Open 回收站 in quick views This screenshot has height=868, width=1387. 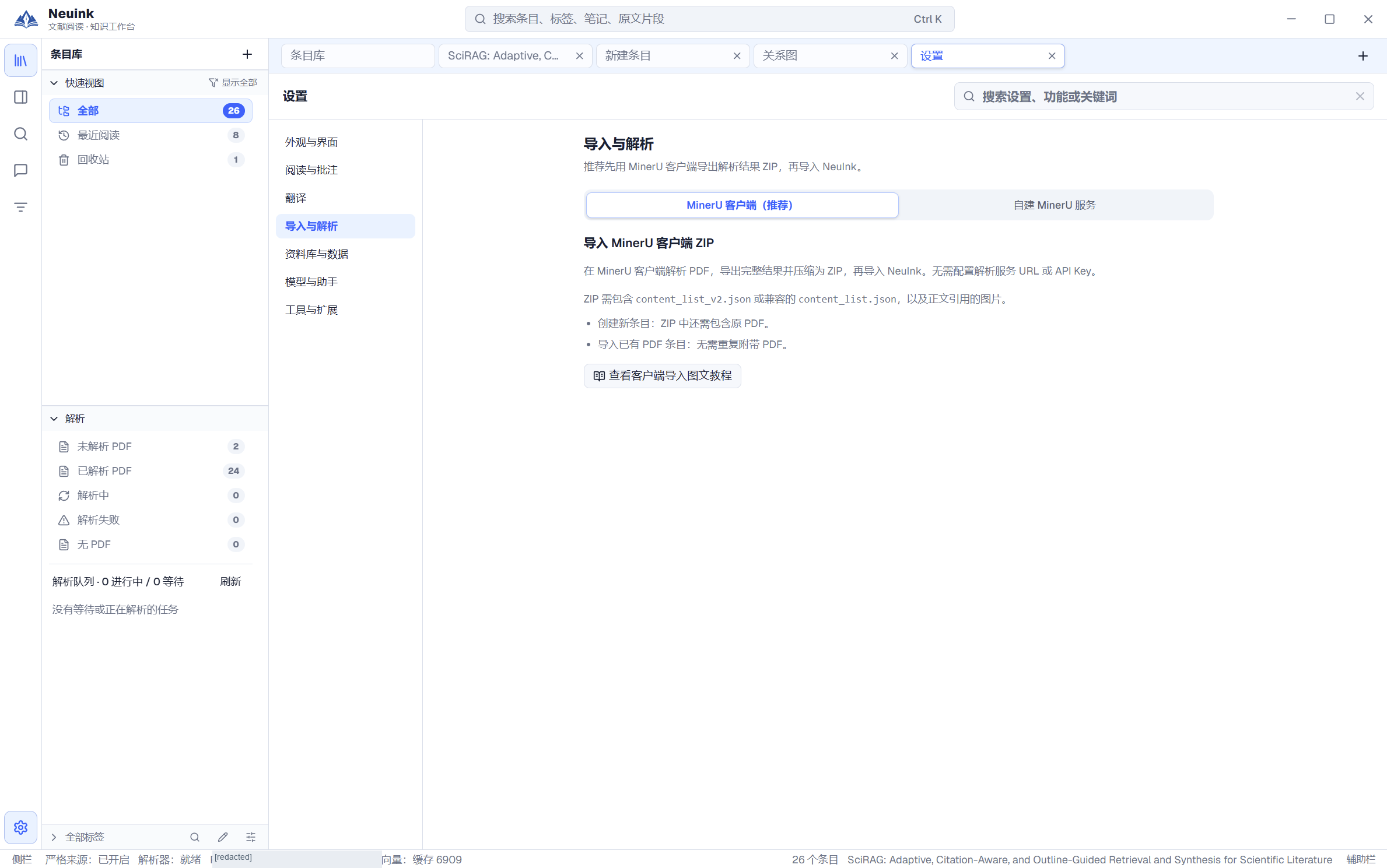(150, 160)
